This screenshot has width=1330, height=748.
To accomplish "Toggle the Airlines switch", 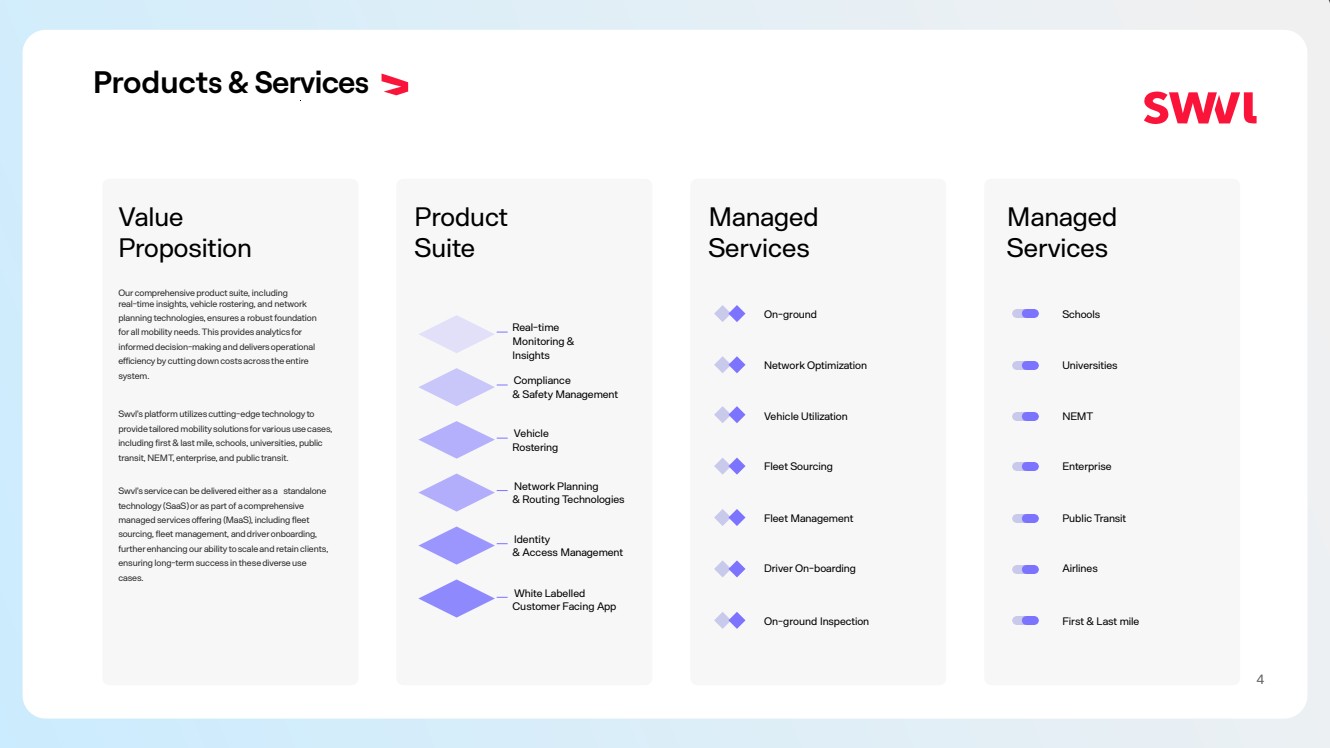I will click(1025, 569).
